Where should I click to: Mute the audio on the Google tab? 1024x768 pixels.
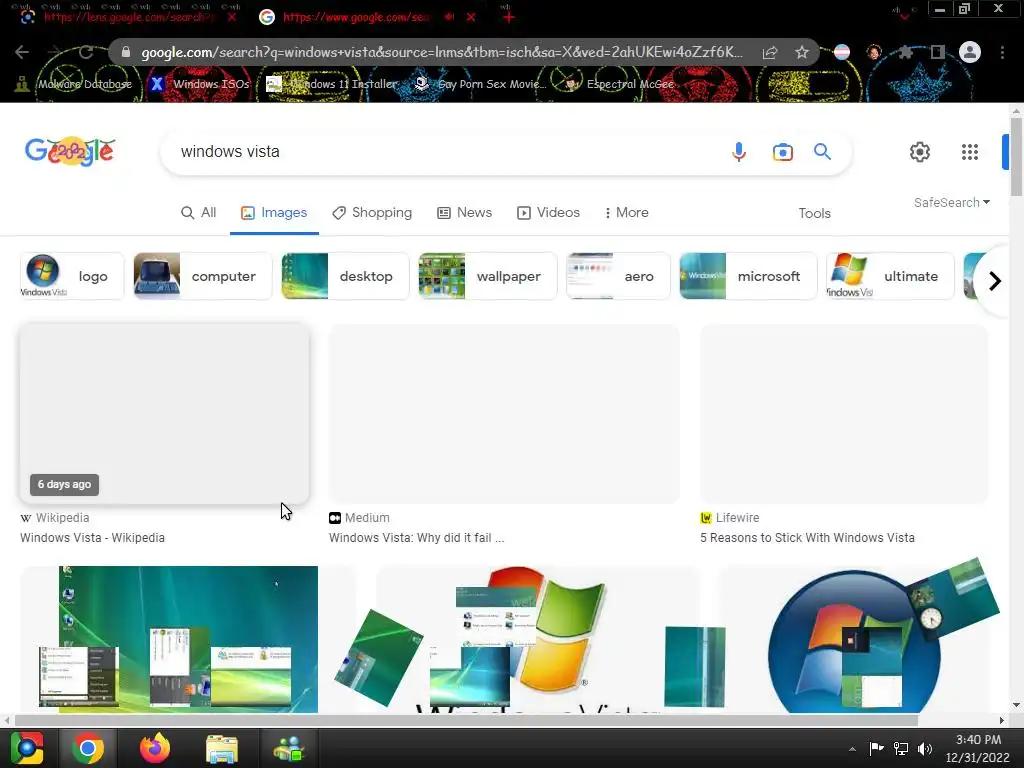click(x=449, y=17)
